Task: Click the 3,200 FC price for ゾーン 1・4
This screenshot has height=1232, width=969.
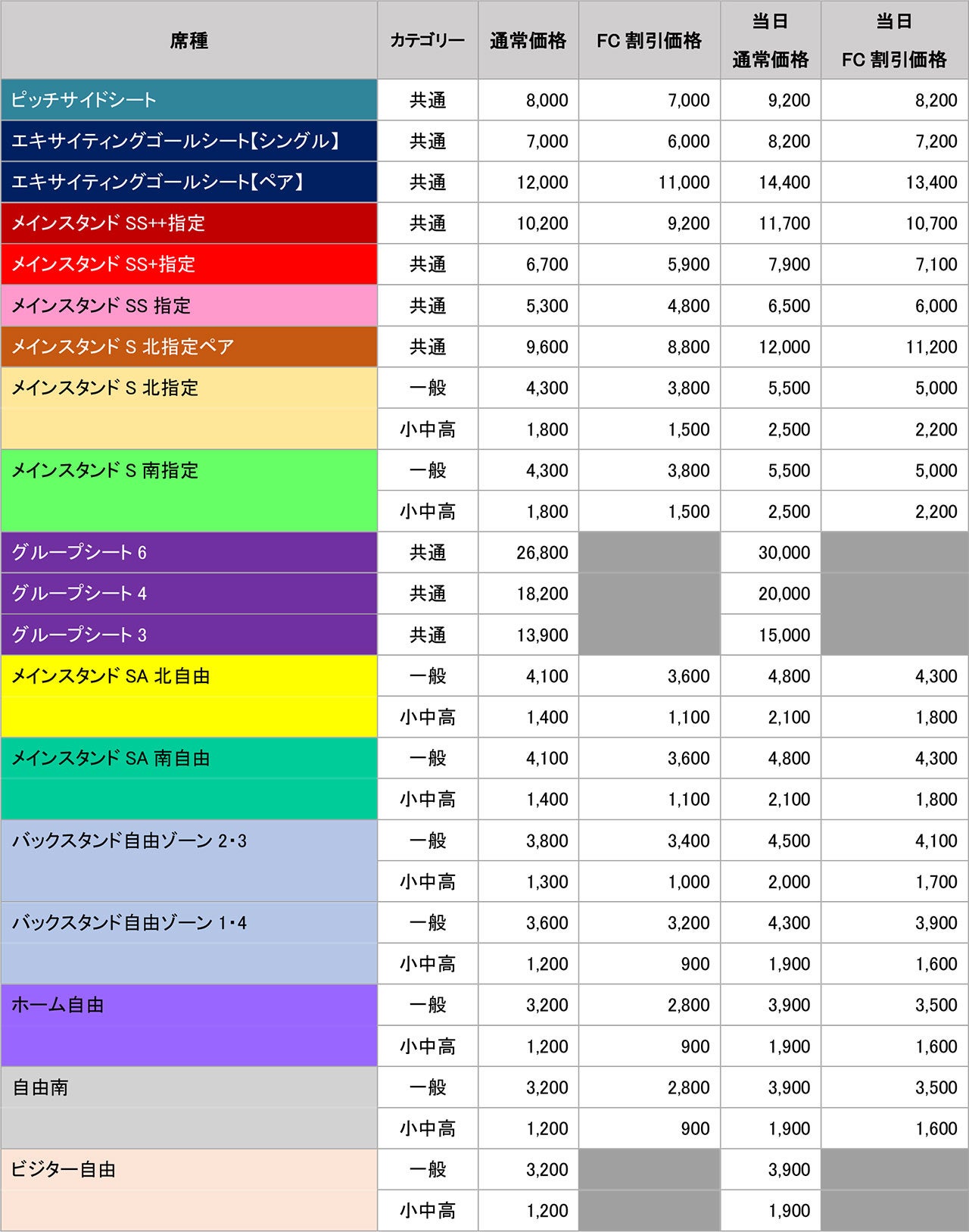Action: tap(650, 922)
